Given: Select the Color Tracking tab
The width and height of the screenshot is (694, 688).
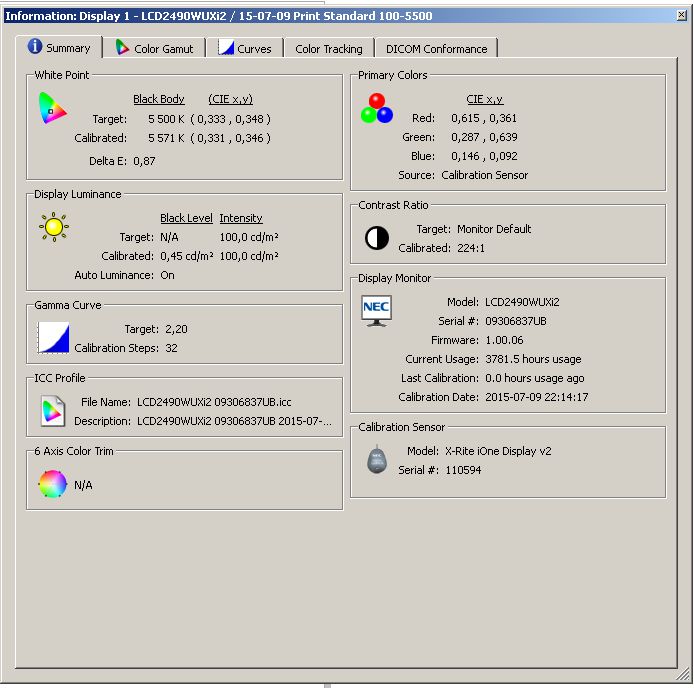Looking at the screenshot, I should [x=328, y=48].
